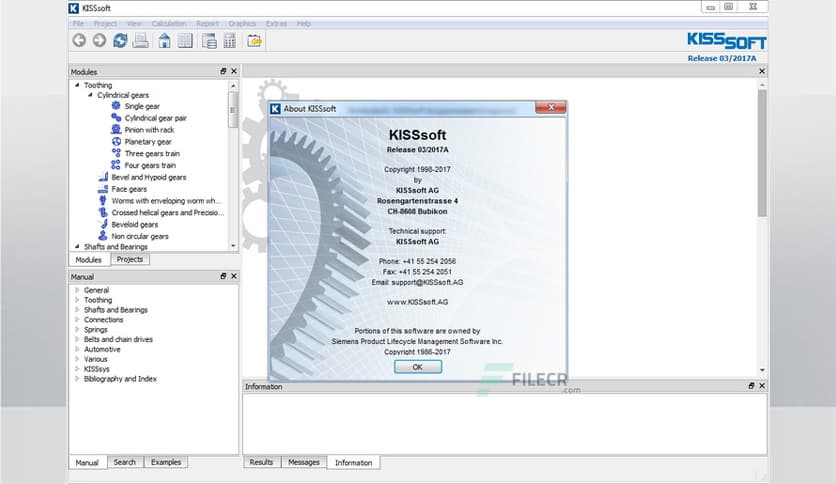Select Face gears in the module tree
Screen dimensions: 836x484
click(129, 189)
